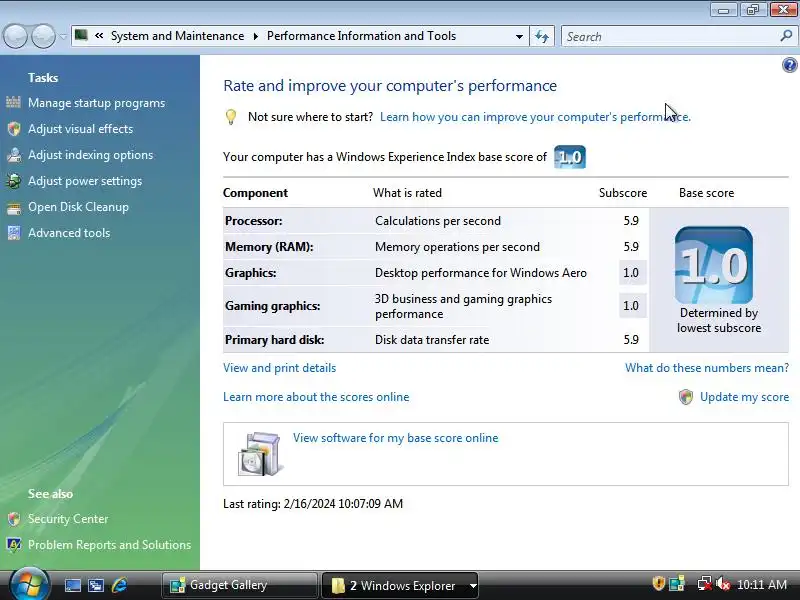Viewport: 800px width, 600px height.
Task: Click the taskbar clock showing 10:11 AM
Action: coord(762,584)
